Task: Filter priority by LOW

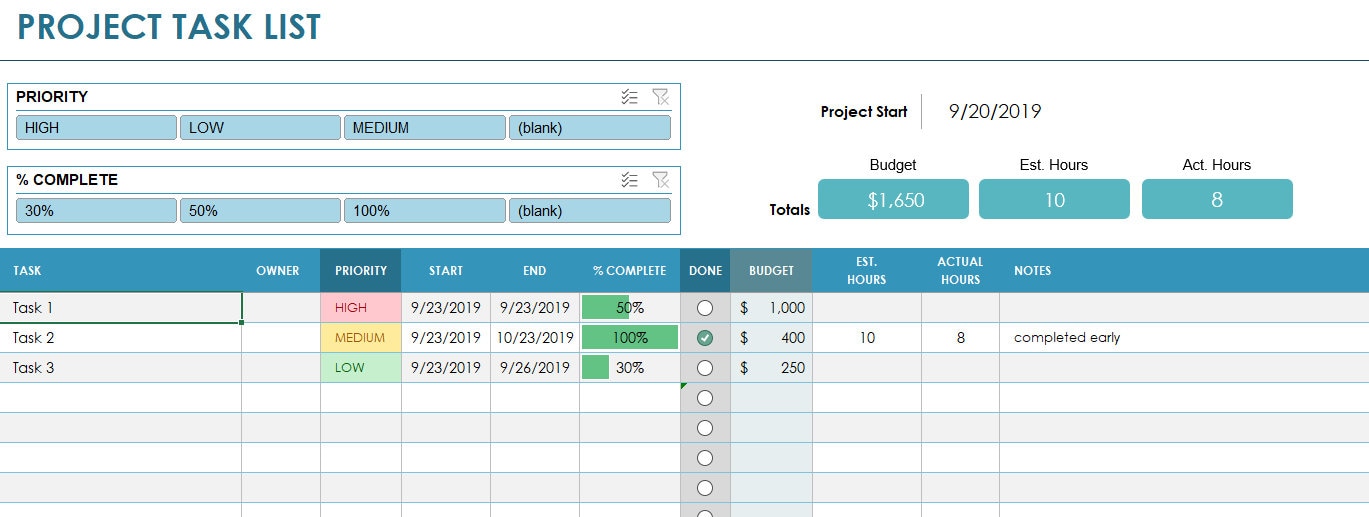Action: [x=260, y=128]
